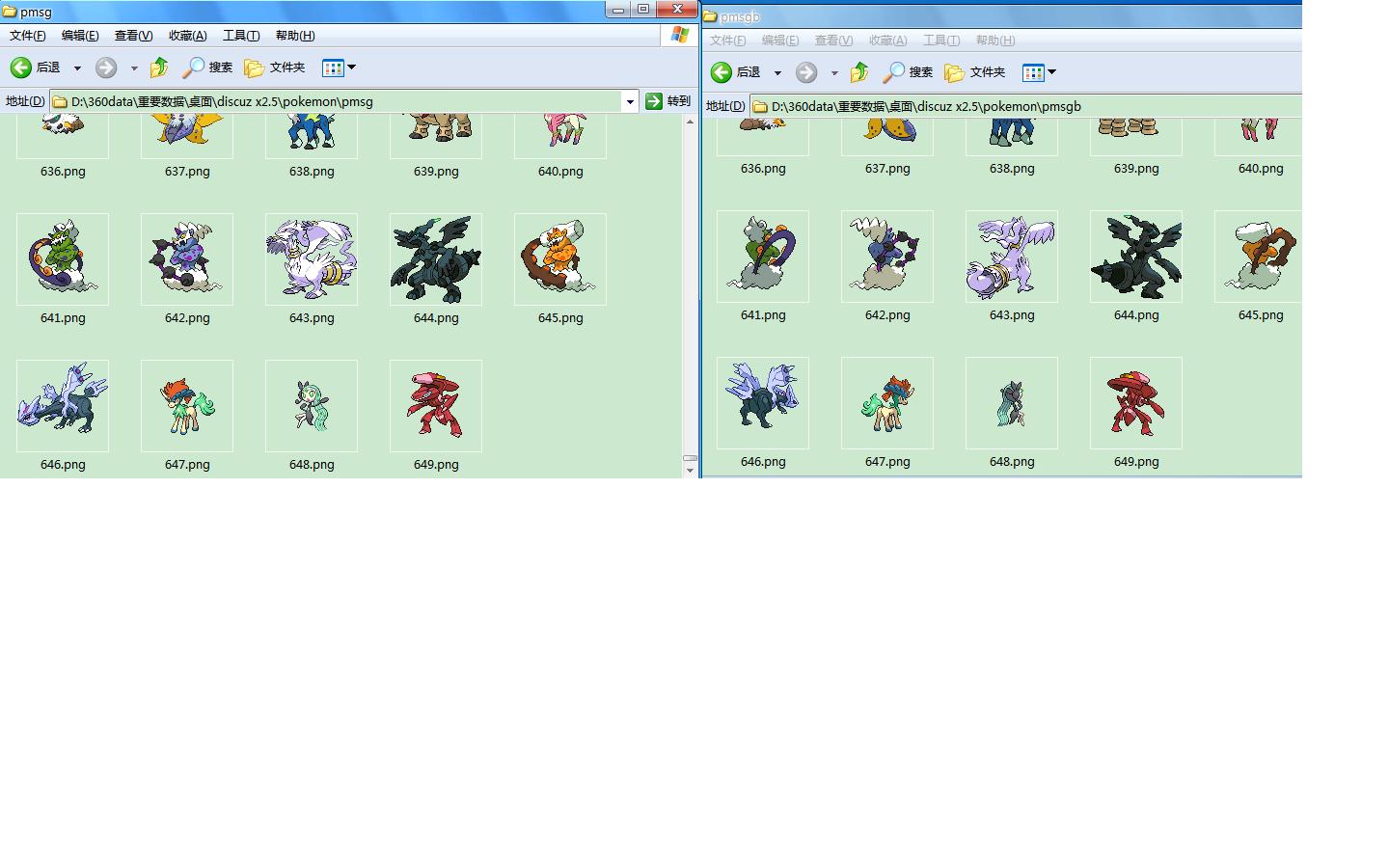
Task: Toggle Folders (文件夹) pane in pmsg window
Action: point(275,68)
